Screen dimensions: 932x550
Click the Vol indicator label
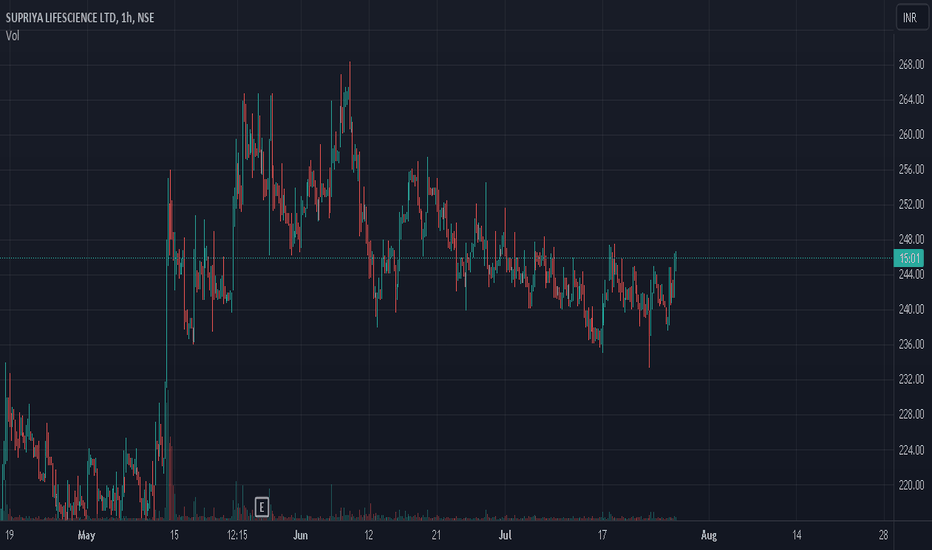(12, 36)
